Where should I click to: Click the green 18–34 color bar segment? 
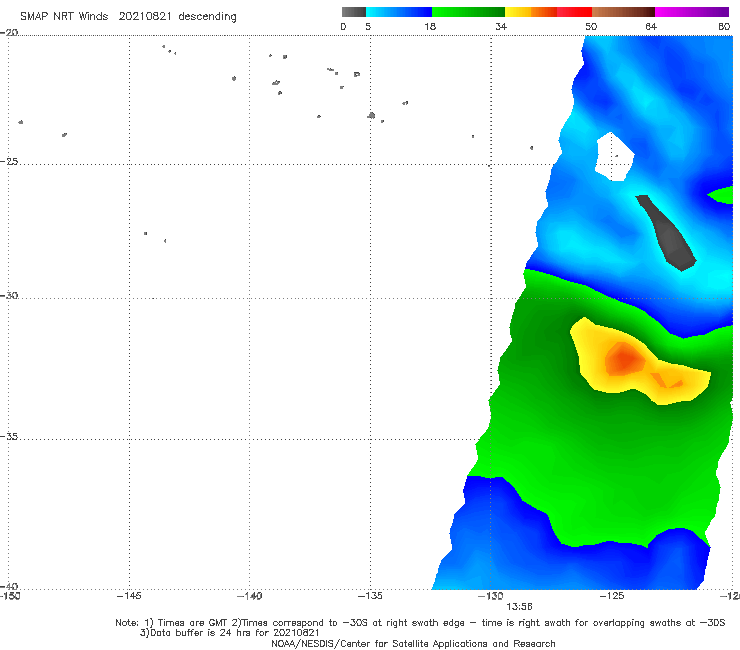tap(468, 12)
